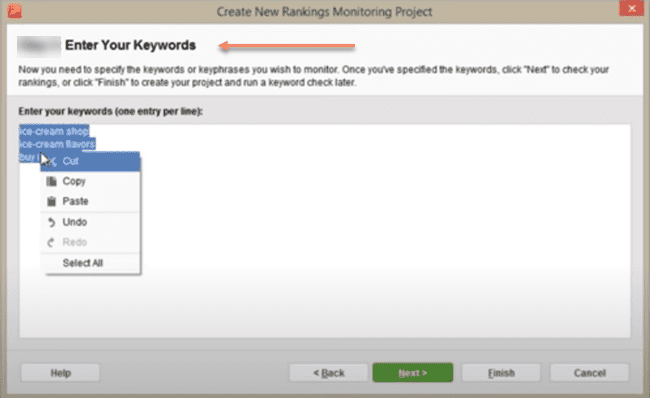Click the 'ice-cream flavors' keyword line
Viewport: 650px width, 398px height.
point(58,144)
